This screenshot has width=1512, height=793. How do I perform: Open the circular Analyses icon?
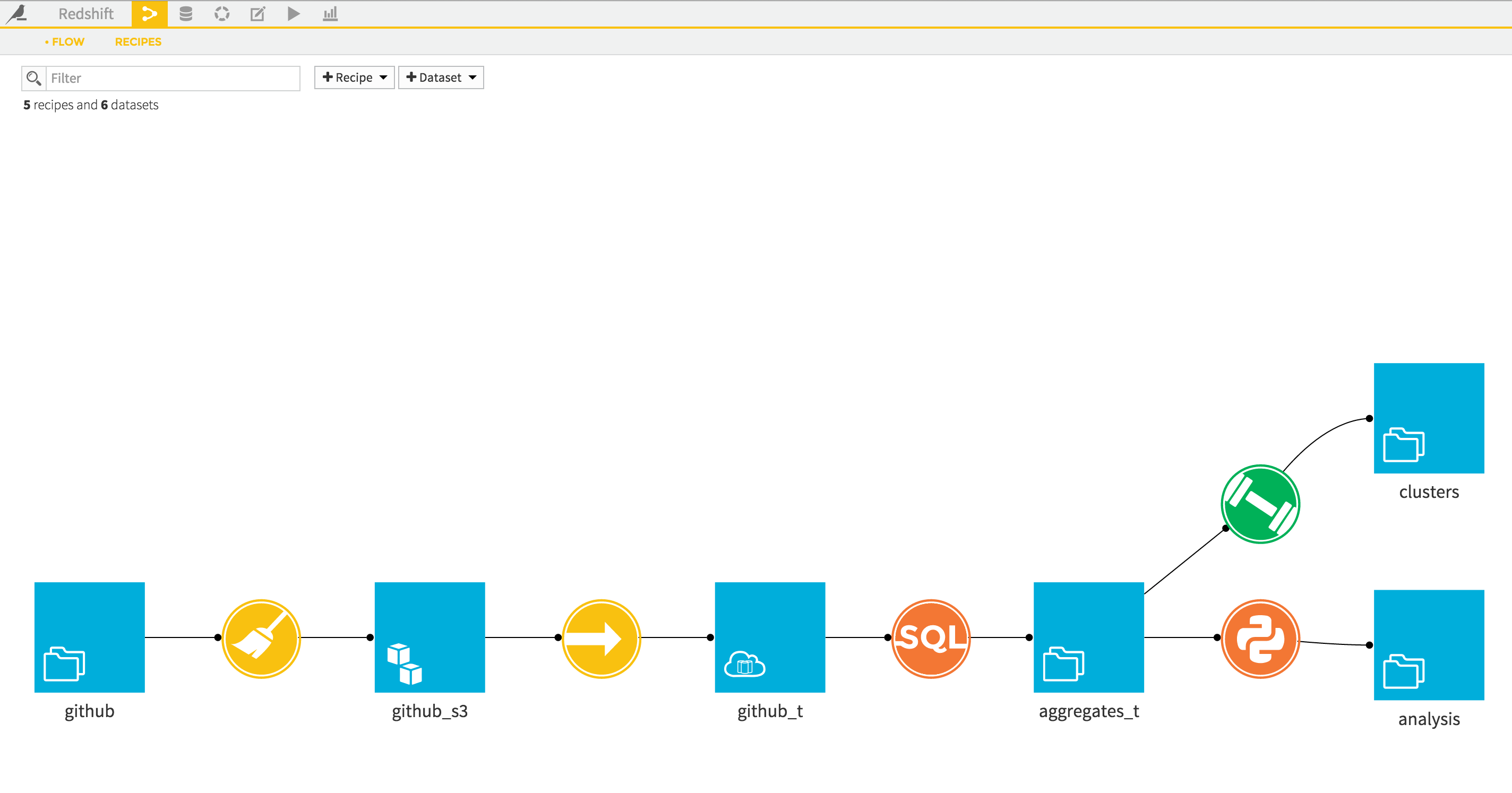pos(221,13)
